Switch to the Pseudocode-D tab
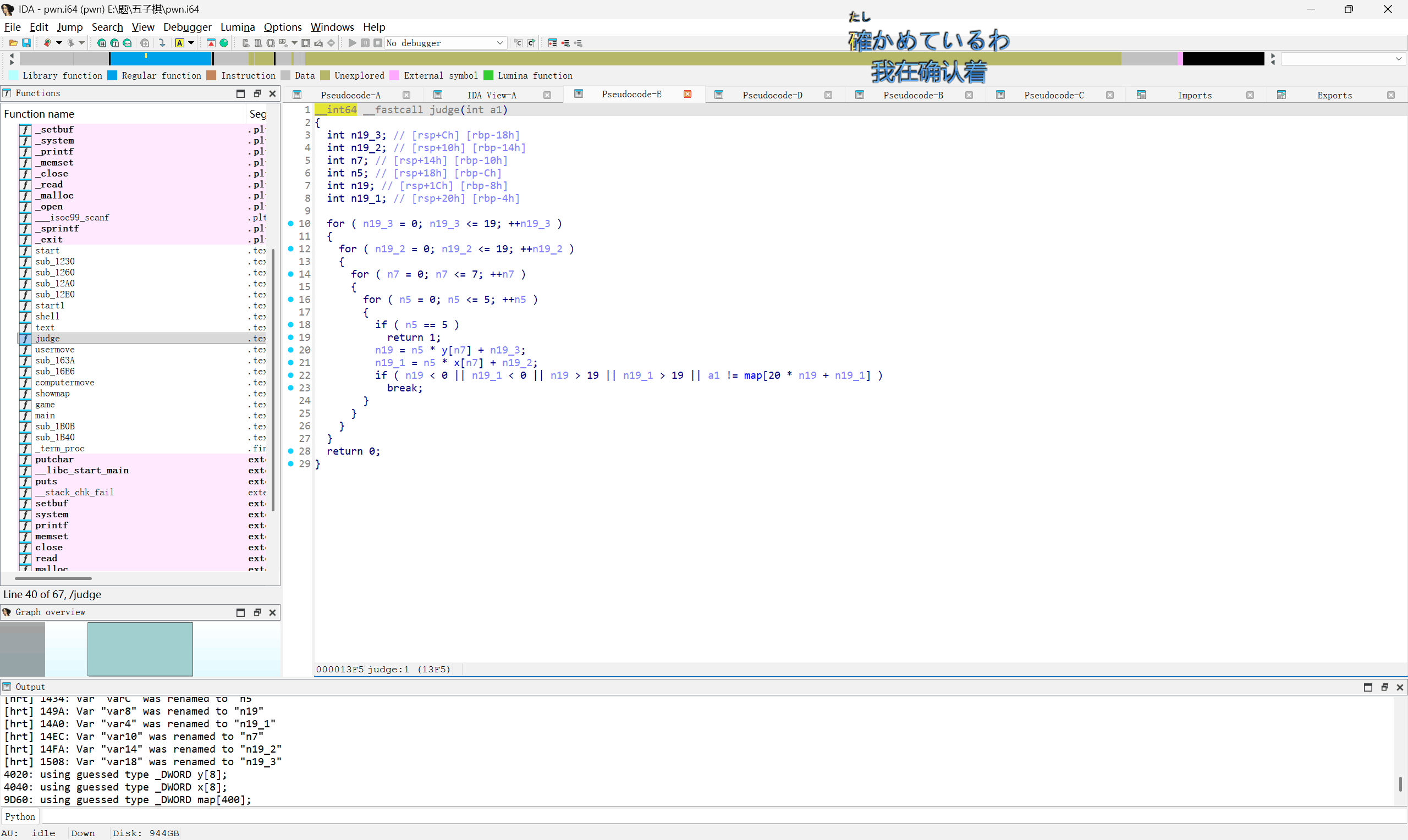The width and height of the screenshot is (1408, 840). point(772,95)
